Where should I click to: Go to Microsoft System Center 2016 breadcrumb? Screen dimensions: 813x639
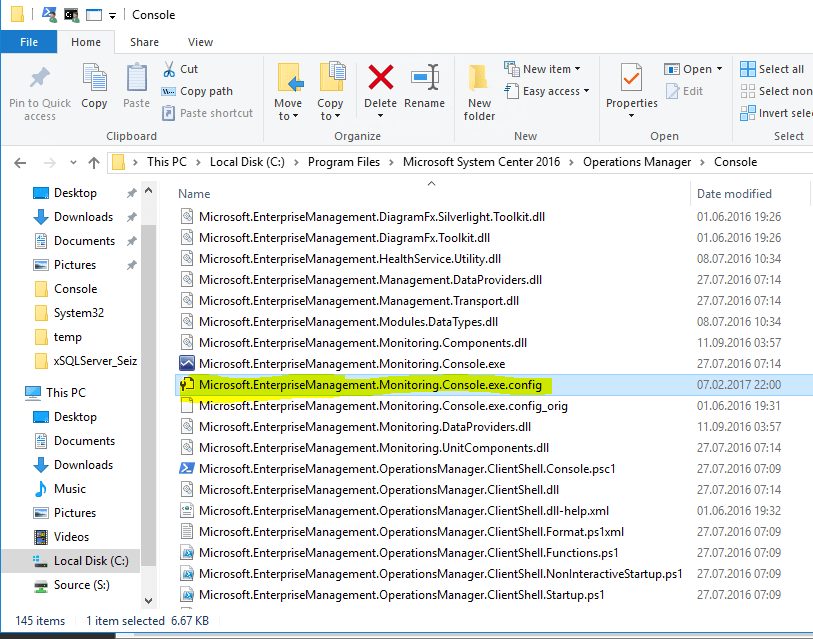click(x=482, y=162)
